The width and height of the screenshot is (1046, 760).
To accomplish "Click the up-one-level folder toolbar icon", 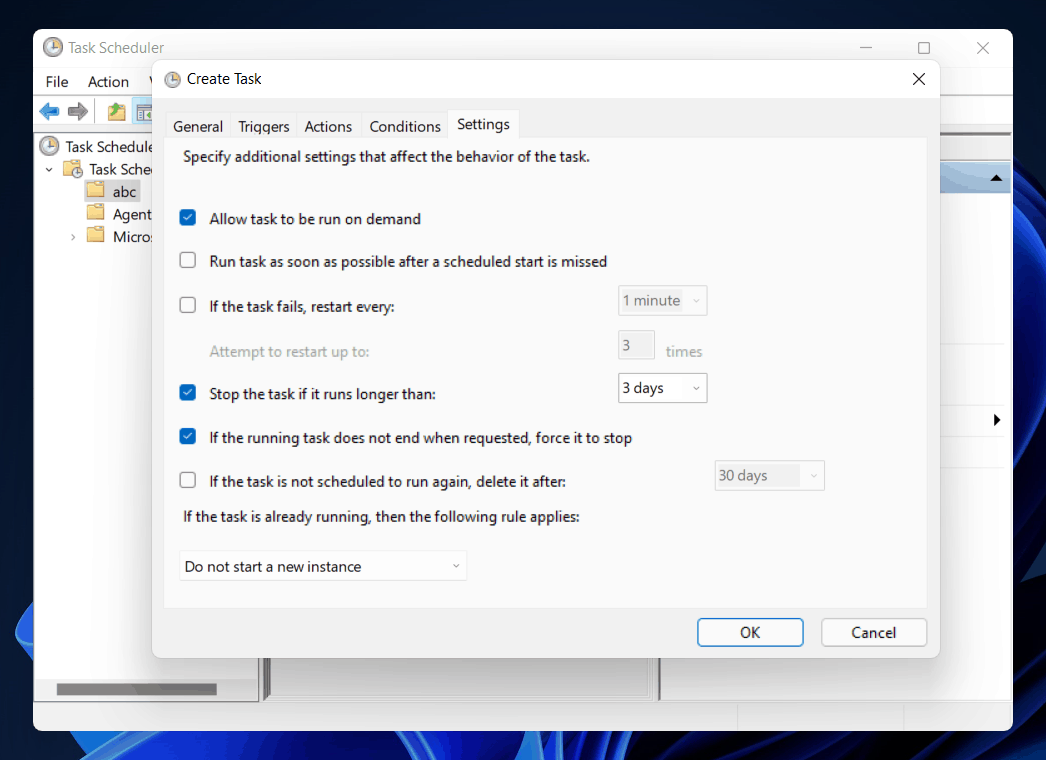I will click(x=117, y=111).
